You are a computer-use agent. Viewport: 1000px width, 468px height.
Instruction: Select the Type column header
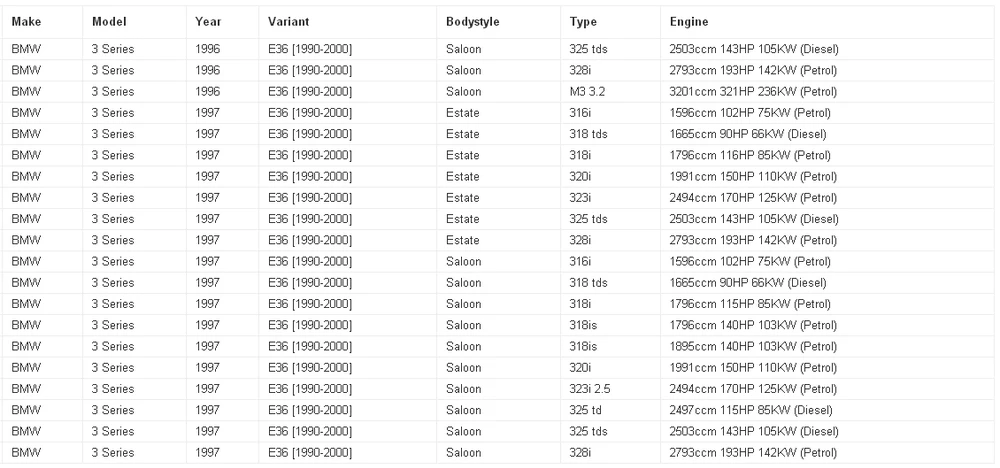click(x=583, y=22)
